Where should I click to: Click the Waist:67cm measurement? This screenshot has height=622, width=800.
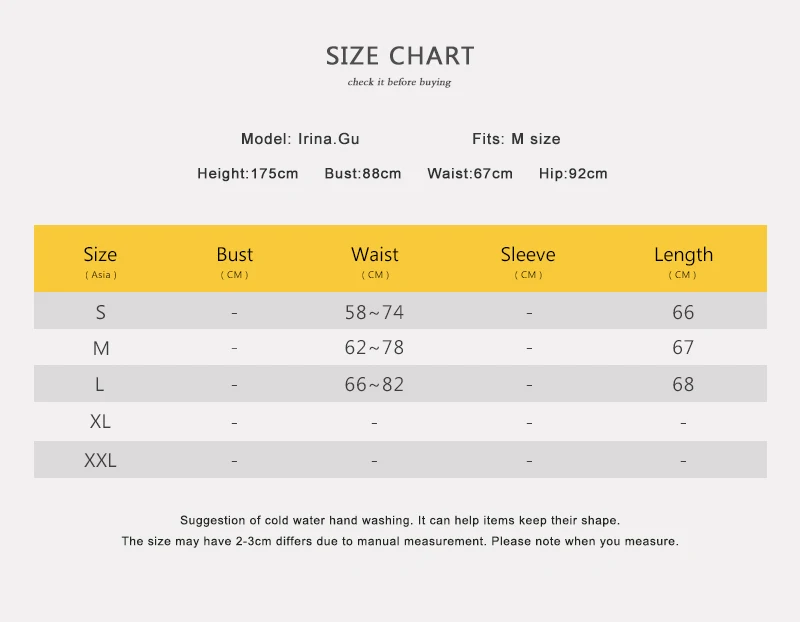470,173
